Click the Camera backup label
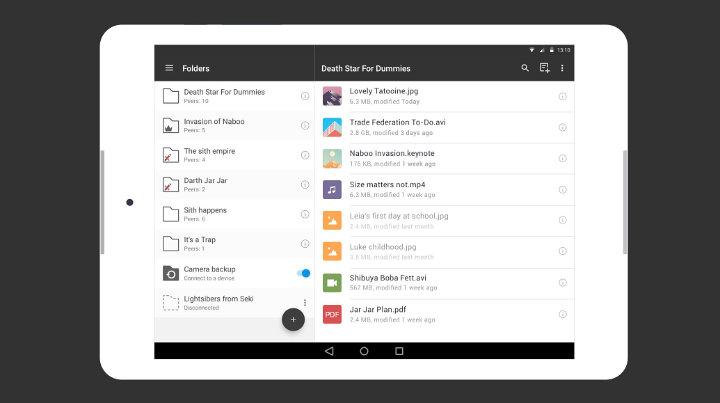The height and width of the screenshot is (403, 720). (209, 269)
